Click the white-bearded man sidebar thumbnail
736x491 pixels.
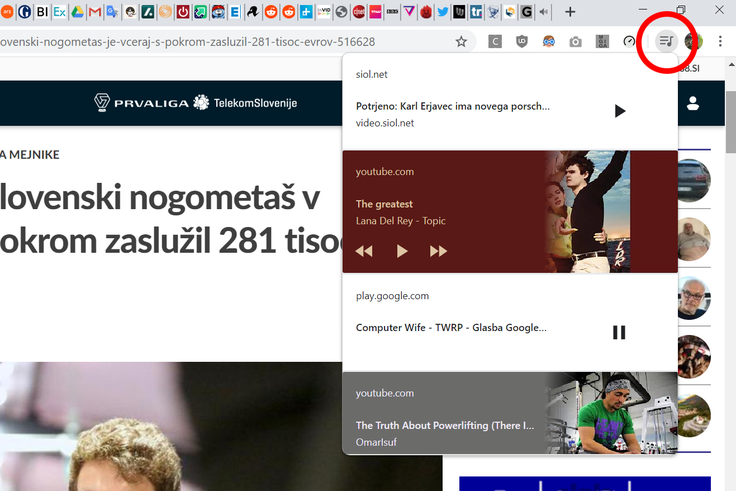click(694, 239)
